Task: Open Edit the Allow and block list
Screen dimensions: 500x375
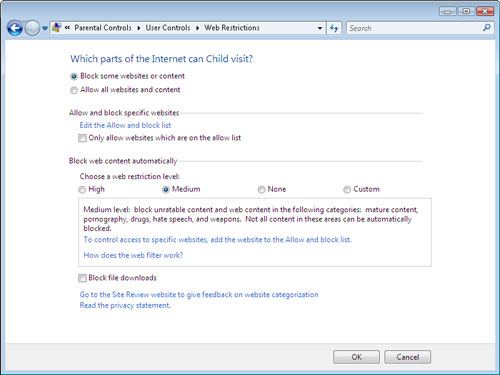Action: (125, 125)
